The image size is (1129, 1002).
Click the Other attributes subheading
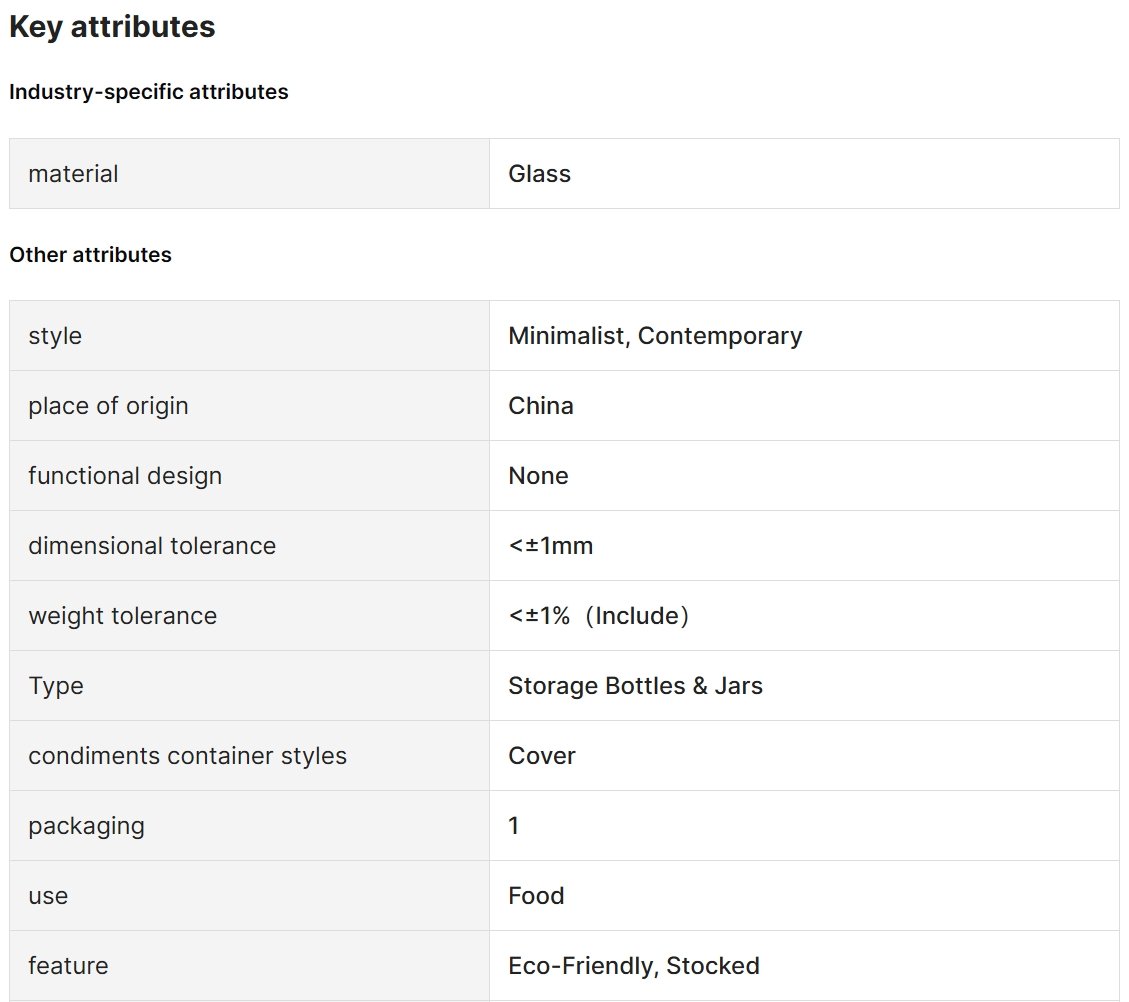coord(90,255)
